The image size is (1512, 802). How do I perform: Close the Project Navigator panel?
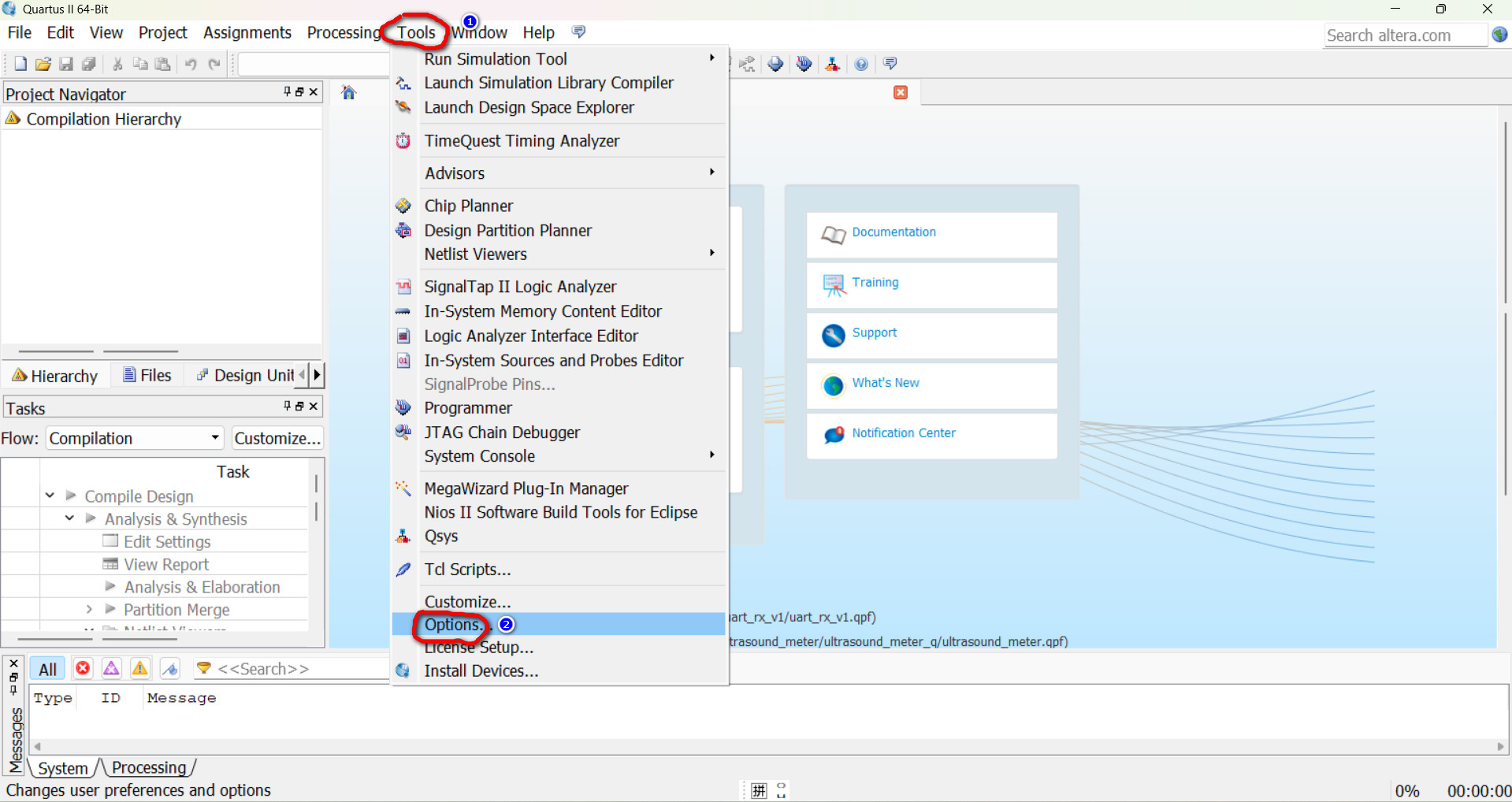pos(314,92)
